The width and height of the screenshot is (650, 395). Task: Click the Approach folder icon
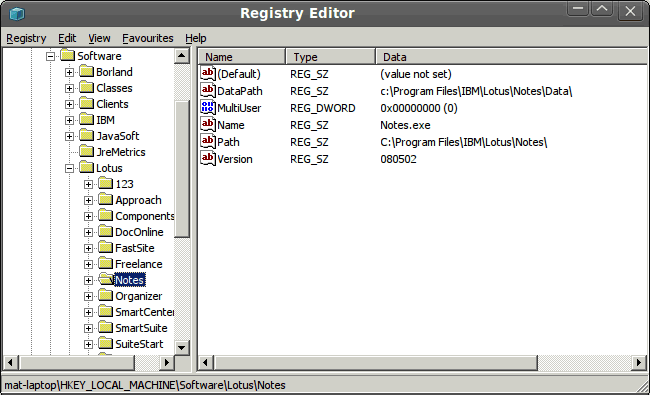tap(106, 200)
